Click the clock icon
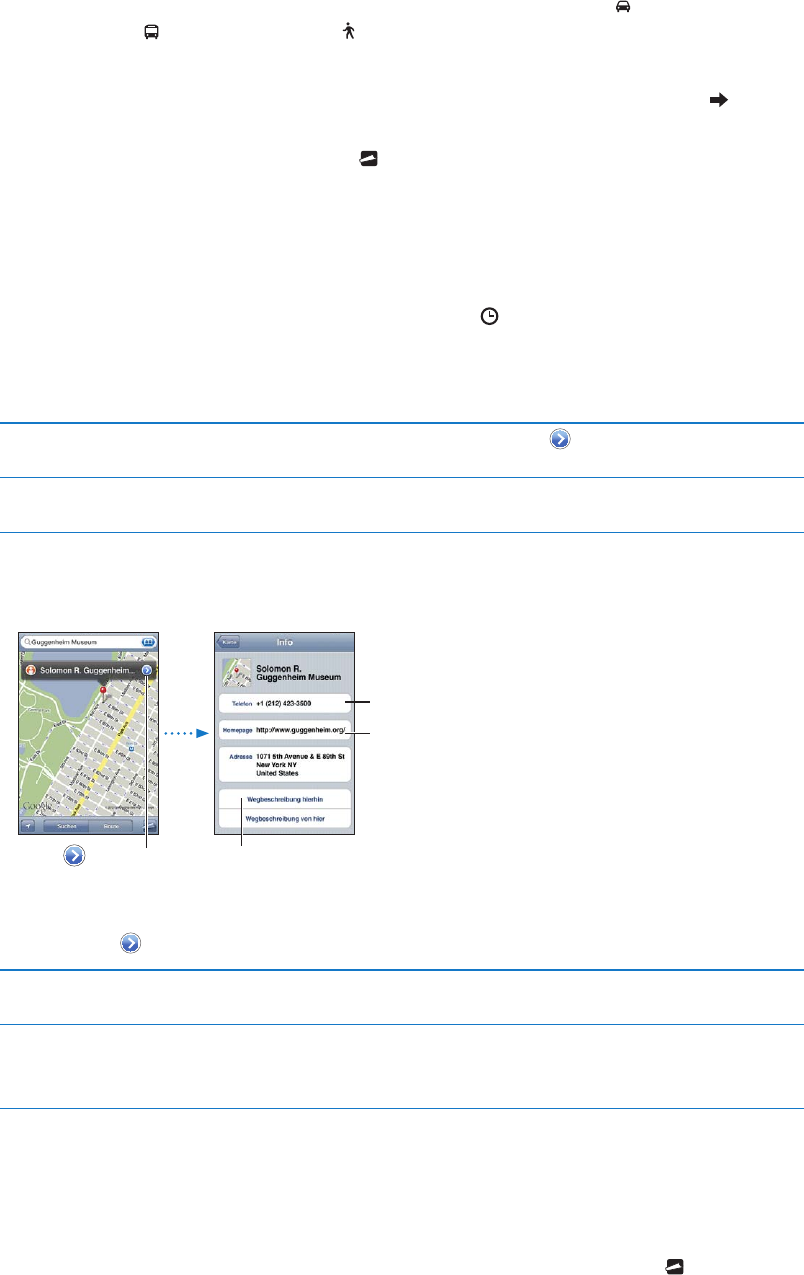Image resolution: width=804 pixels, height=1275 pixels. (x=490, y=316)
